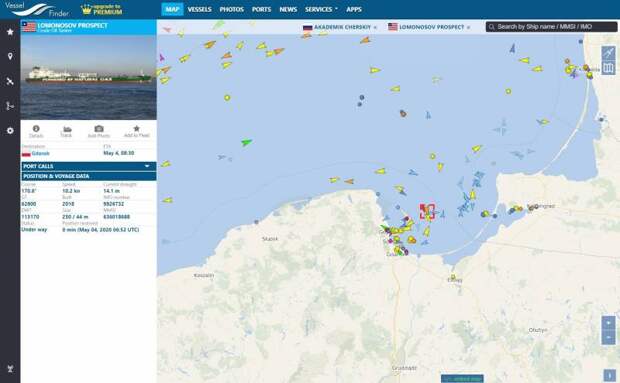Screen dimensions: 620x383
Task: Open Gdansk destination link
Action: [x=40, y=153]
